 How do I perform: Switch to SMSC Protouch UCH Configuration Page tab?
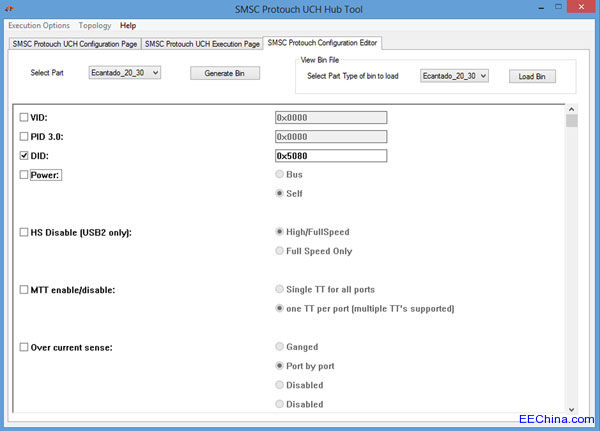pyautogui.click(x=75, y=44)
